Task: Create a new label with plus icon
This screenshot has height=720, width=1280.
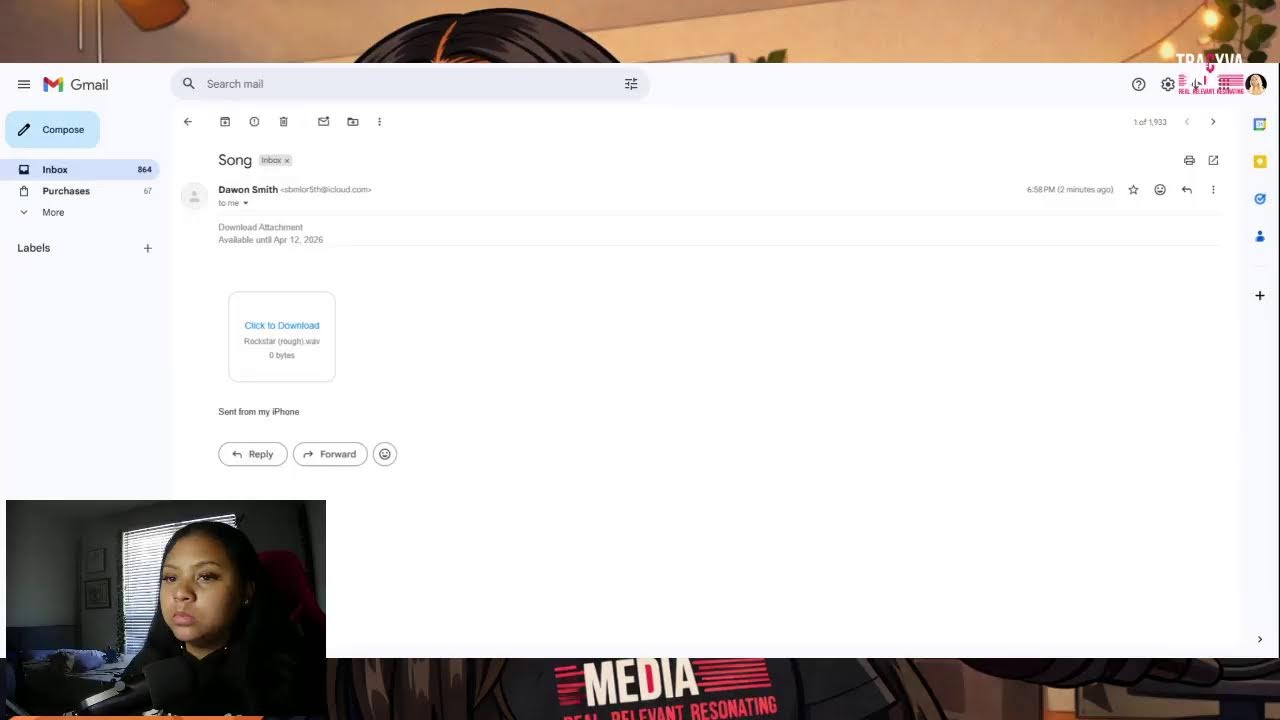Action: click(x=147, y=248)
